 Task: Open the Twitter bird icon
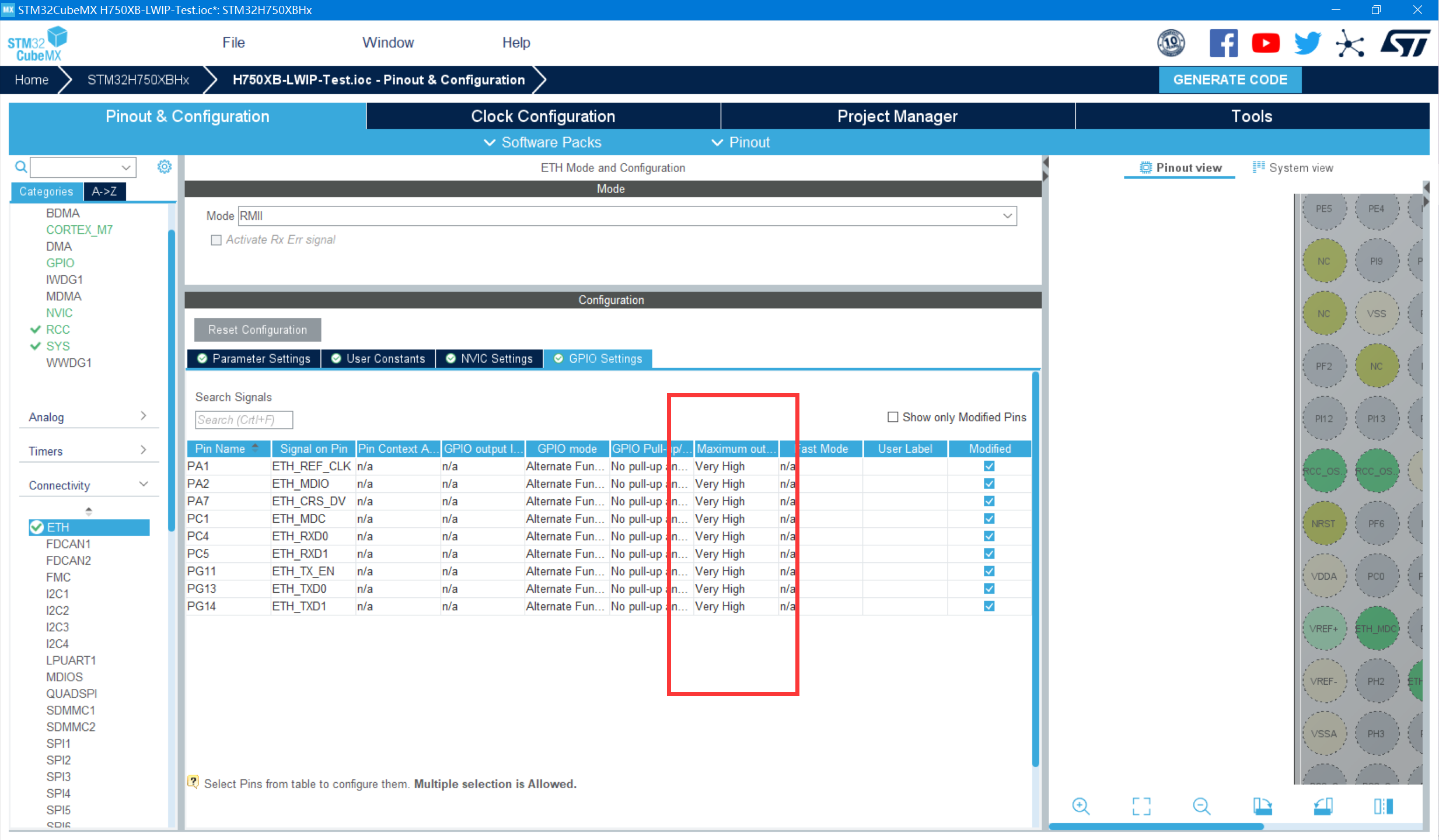coord(1307,43)
